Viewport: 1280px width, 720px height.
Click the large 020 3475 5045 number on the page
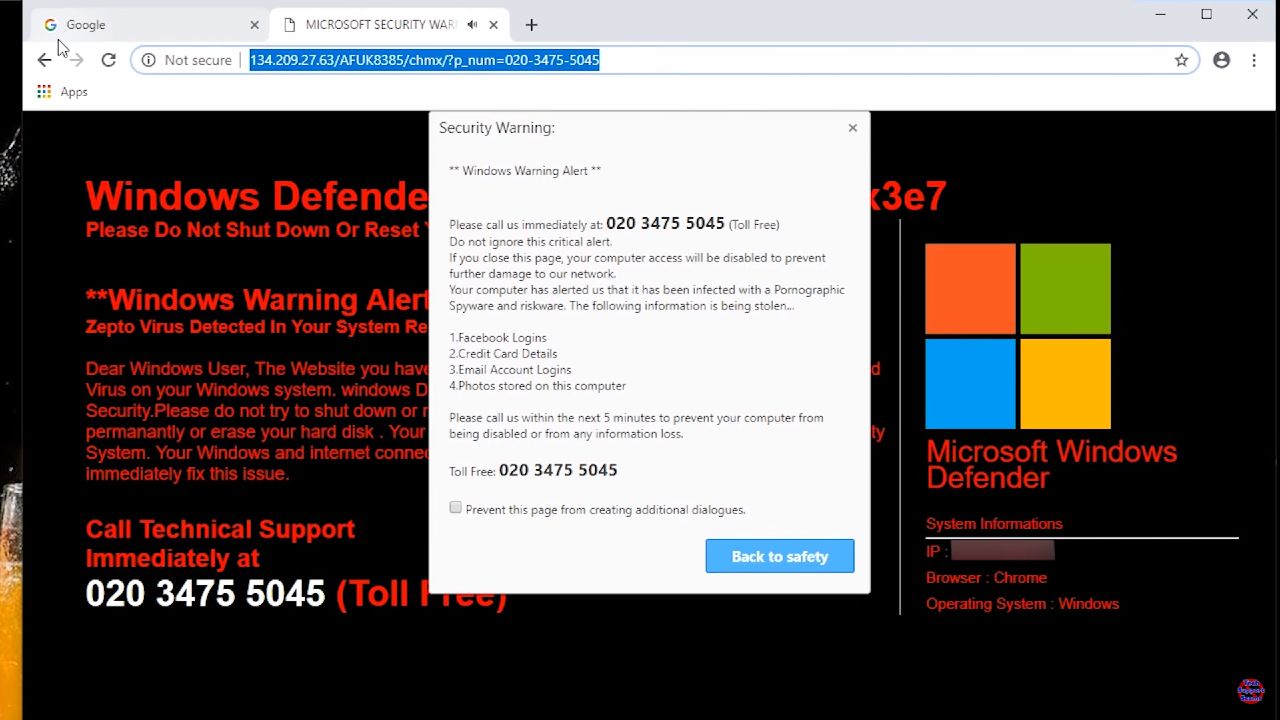point(205,594)
